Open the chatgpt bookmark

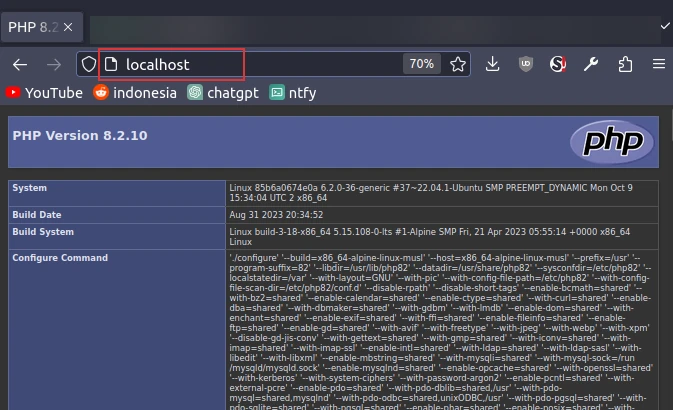pyautogui.click(x=224, y=93)
